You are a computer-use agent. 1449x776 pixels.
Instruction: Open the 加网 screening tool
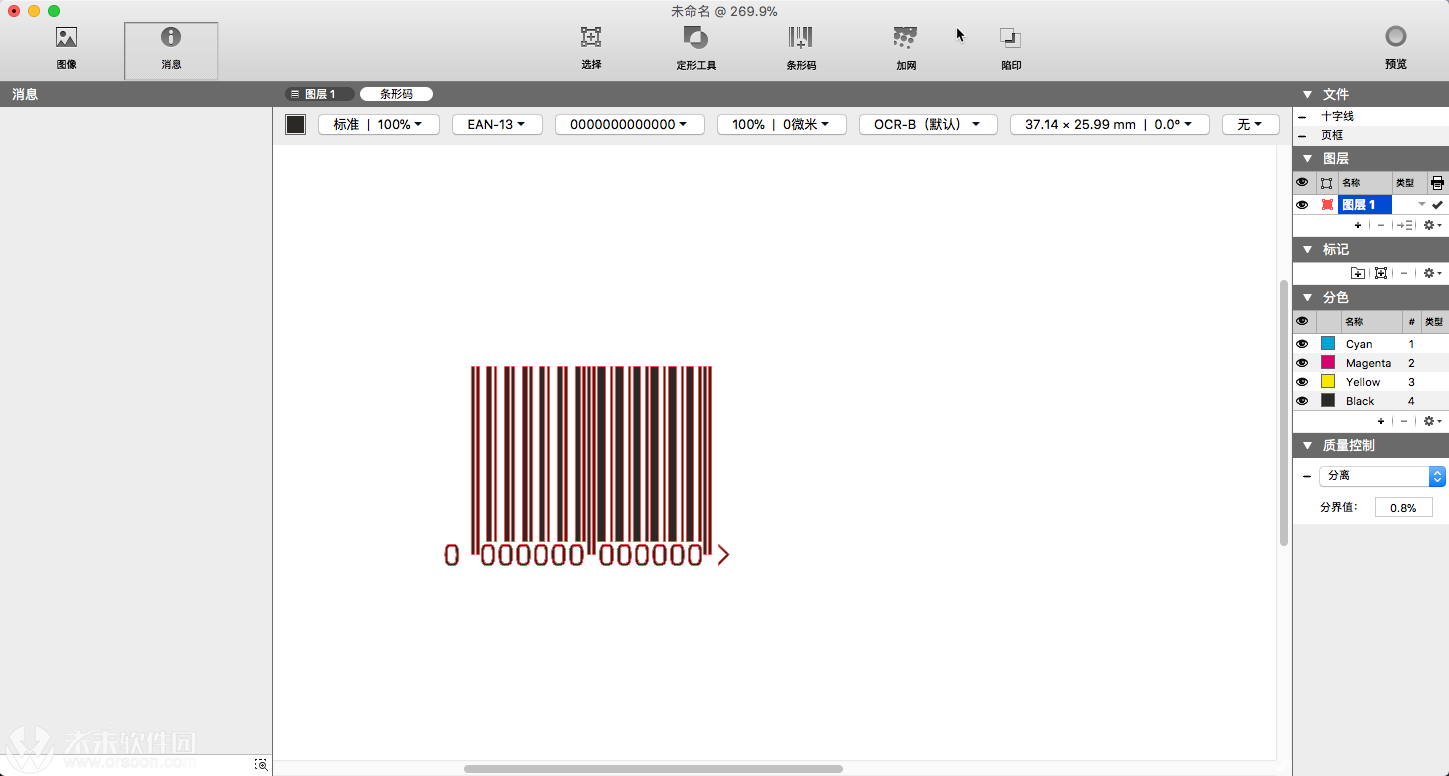point(906,48)
